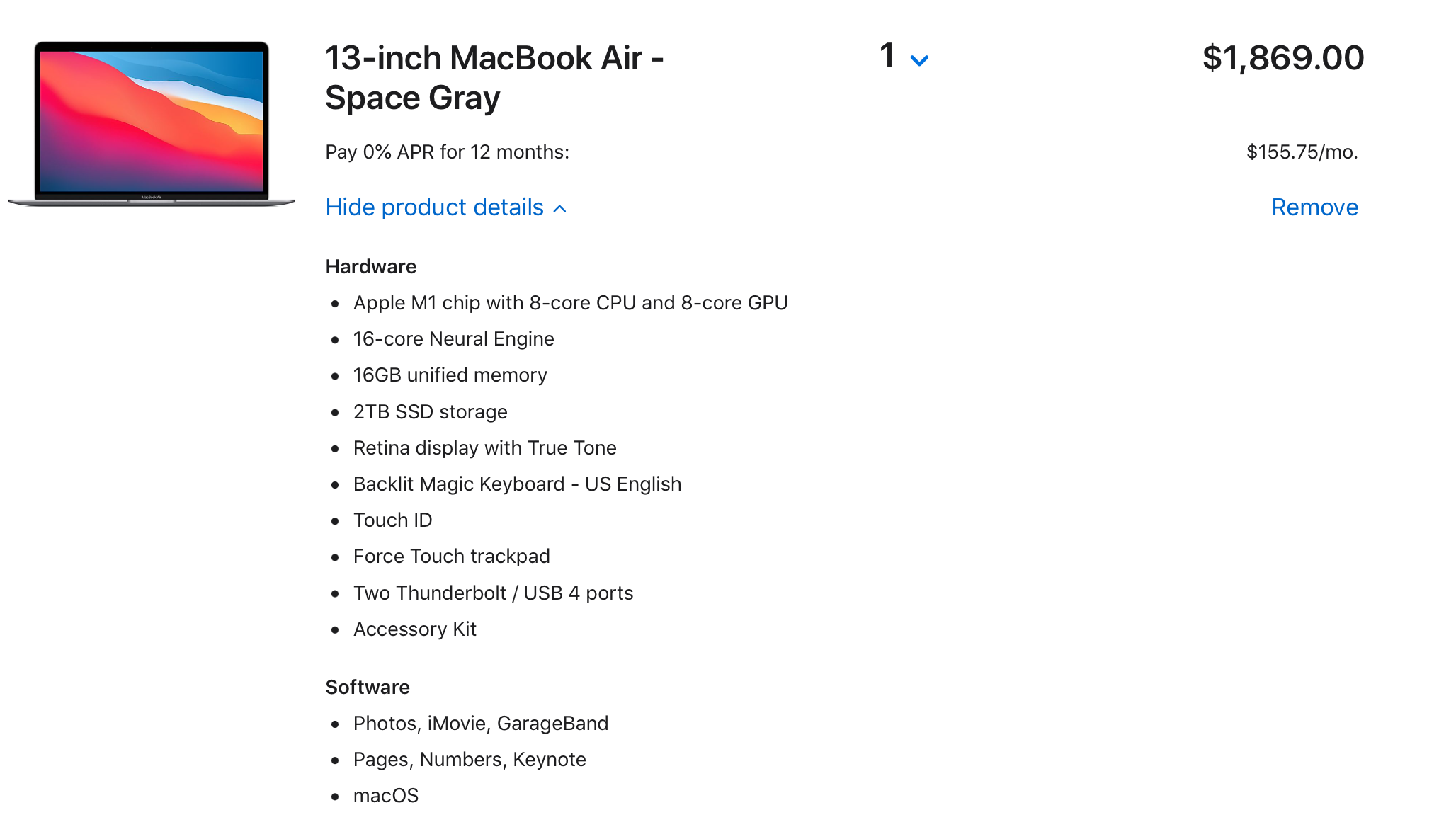Click the MacBook Air product image
The height and width of the screenshot is (827, 1456).
[152, 124]
